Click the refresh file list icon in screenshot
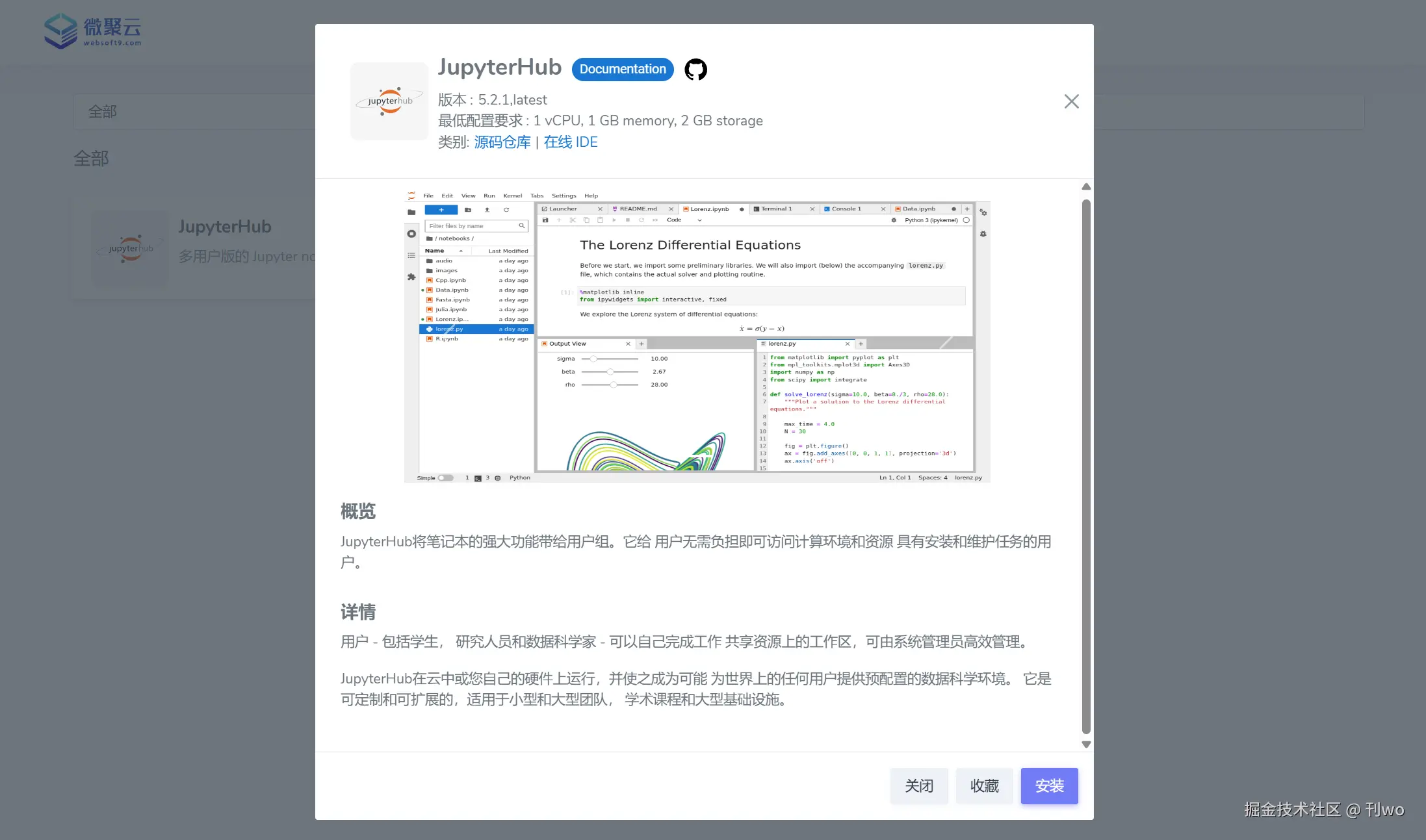 point(506,210)
